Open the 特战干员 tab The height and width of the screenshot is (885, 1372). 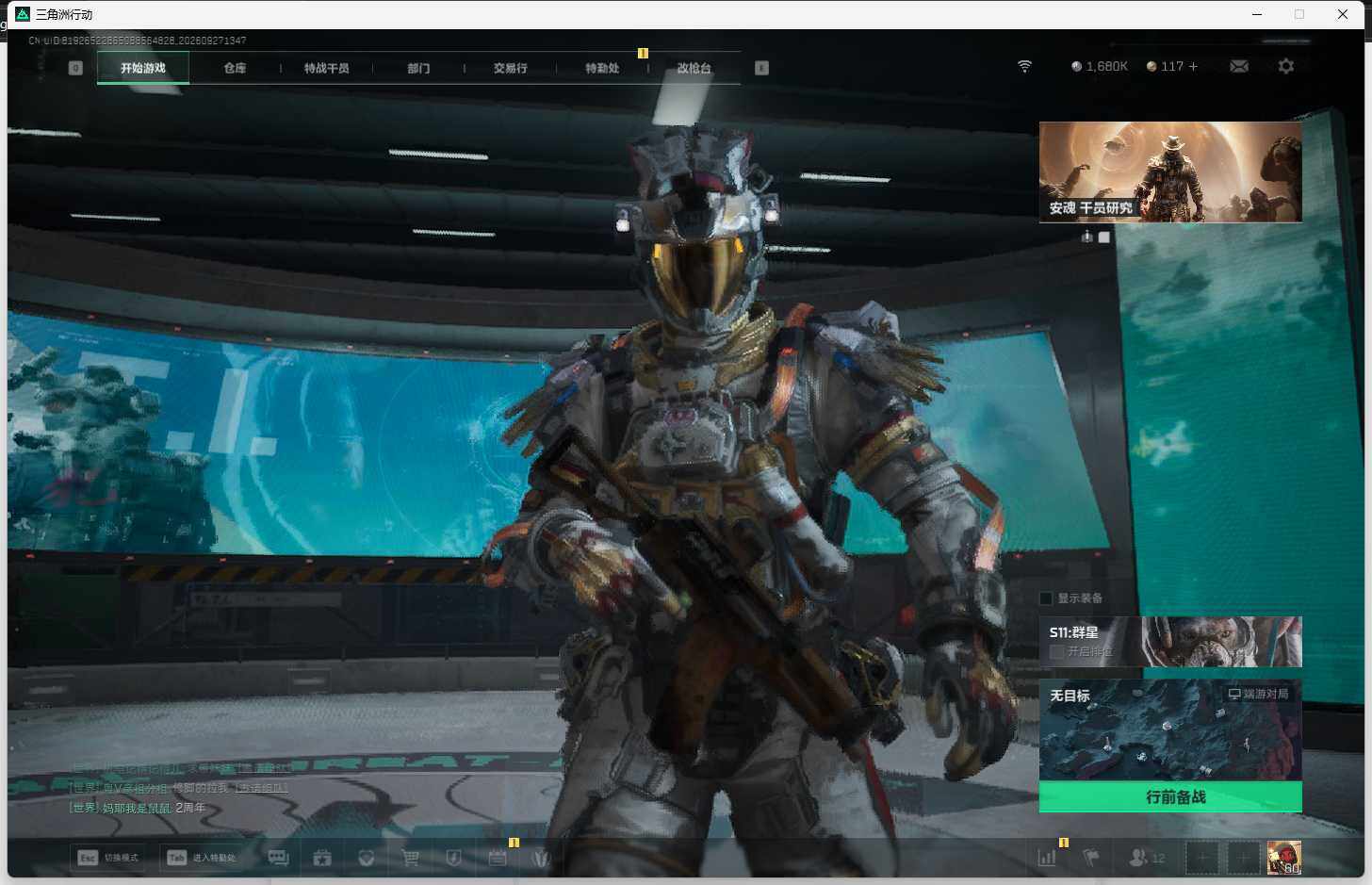326,68
